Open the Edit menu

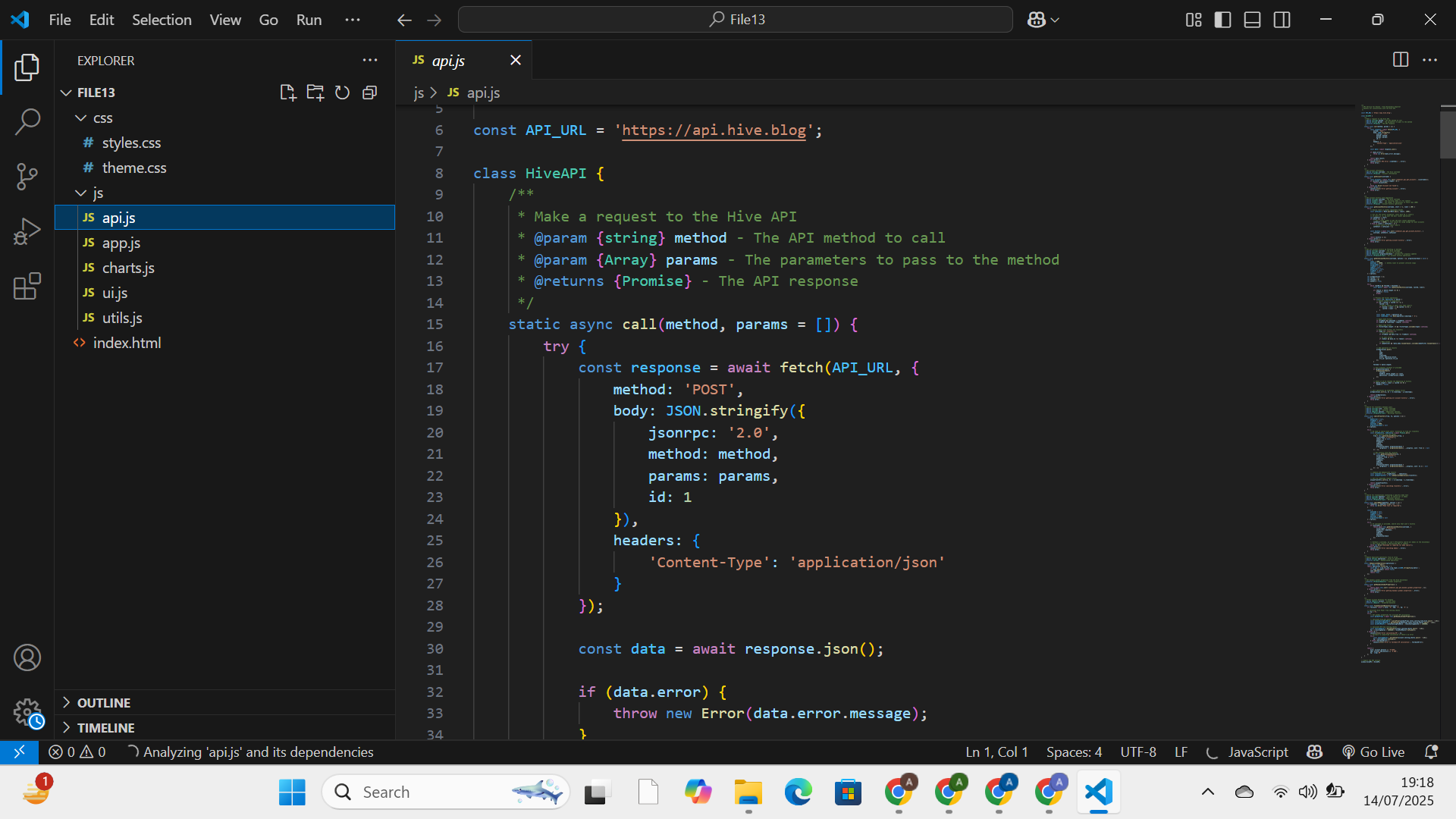coord(102,20)
